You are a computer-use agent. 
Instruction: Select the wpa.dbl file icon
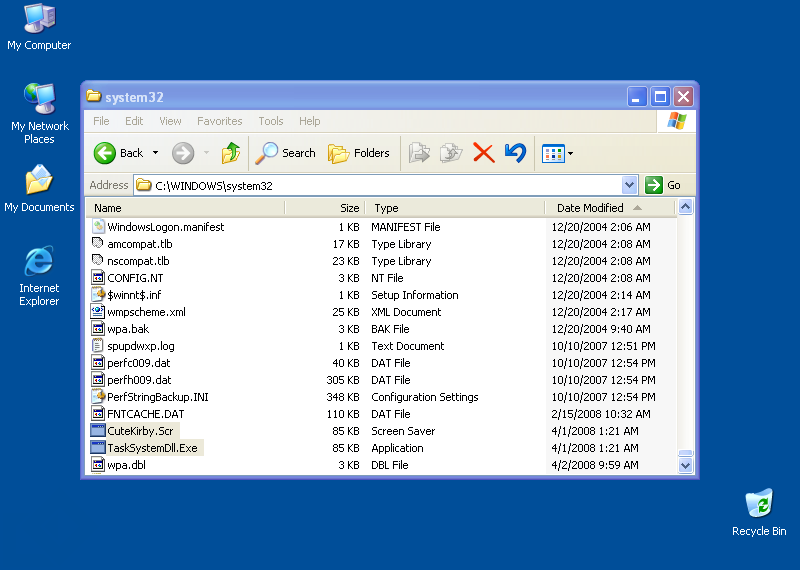click(98, 464)
